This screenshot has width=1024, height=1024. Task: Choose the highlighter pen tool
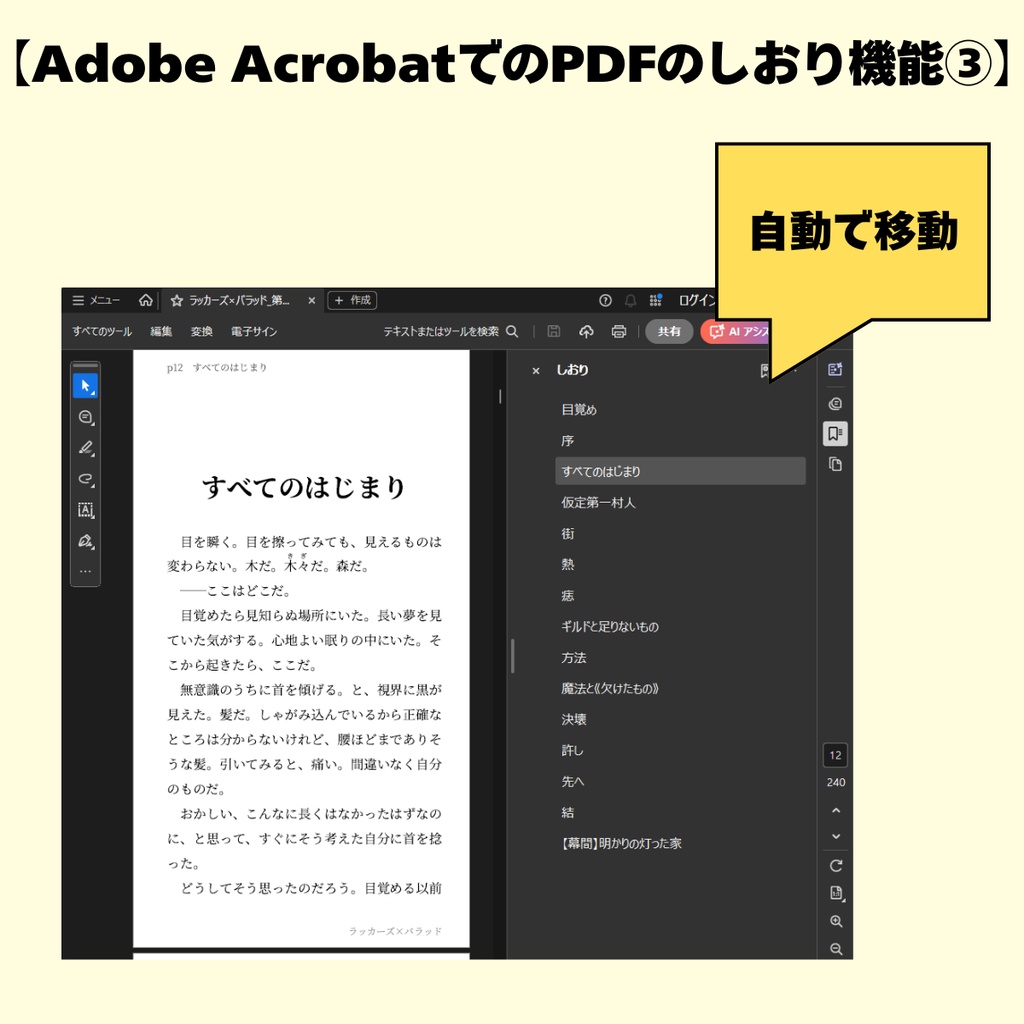tap(86, 448)
